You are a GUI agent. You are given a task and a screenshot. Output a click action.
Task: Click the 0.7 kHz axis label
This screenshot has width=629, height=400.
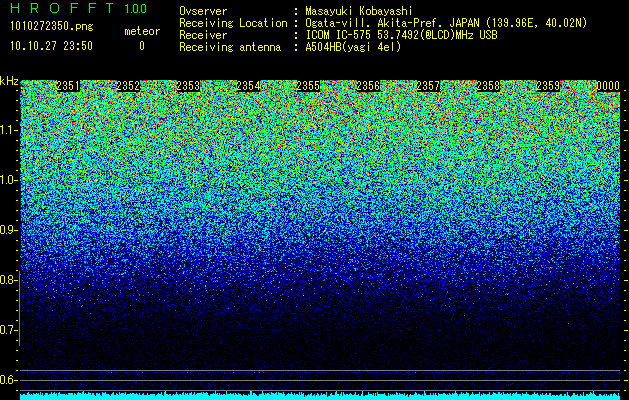(x=7, y=330)
